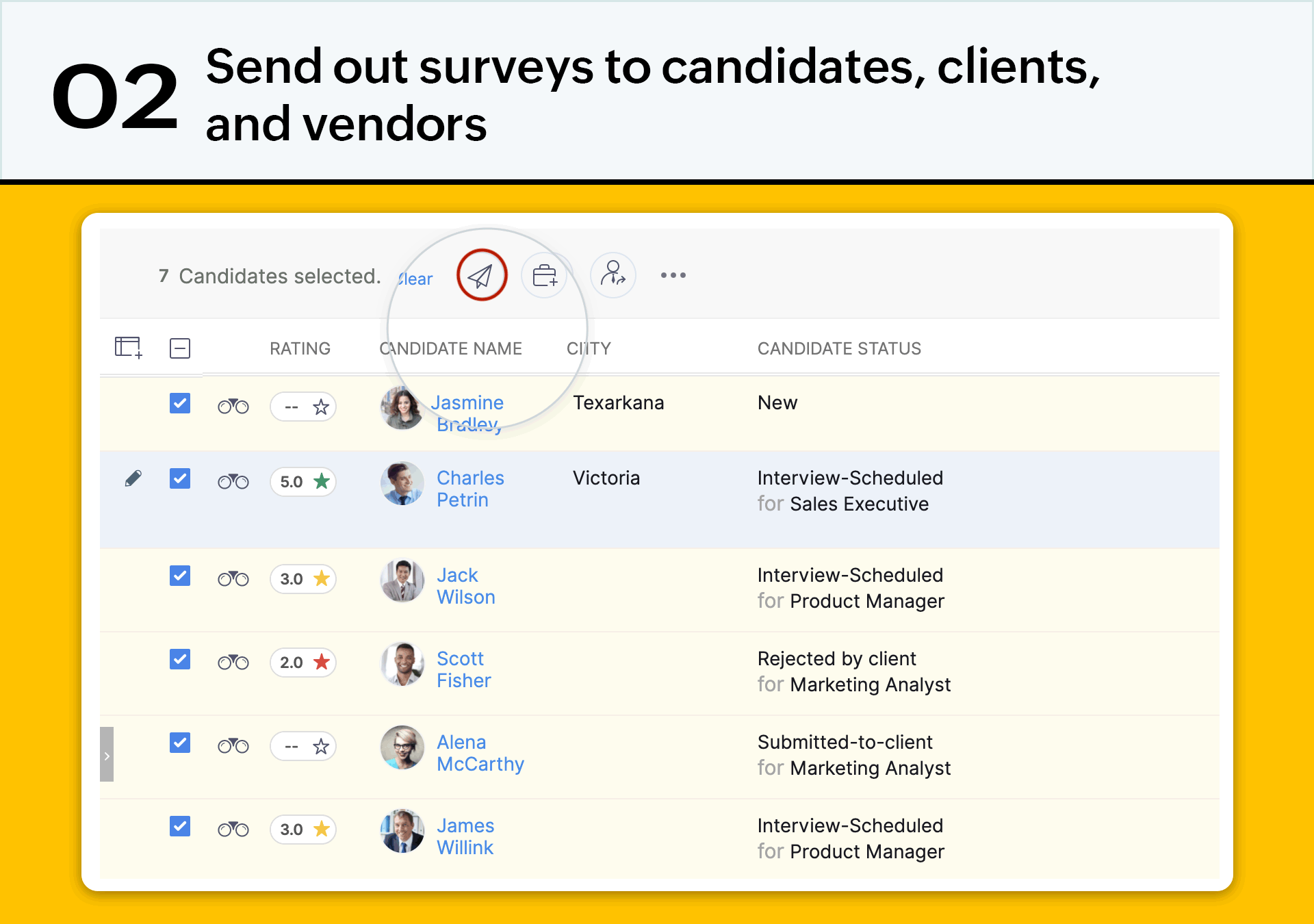The width and height of the screenshot is (1314, 924).
Task: Click the paper plane send icon
Action: pyautogui.click(x=481, y=276)
